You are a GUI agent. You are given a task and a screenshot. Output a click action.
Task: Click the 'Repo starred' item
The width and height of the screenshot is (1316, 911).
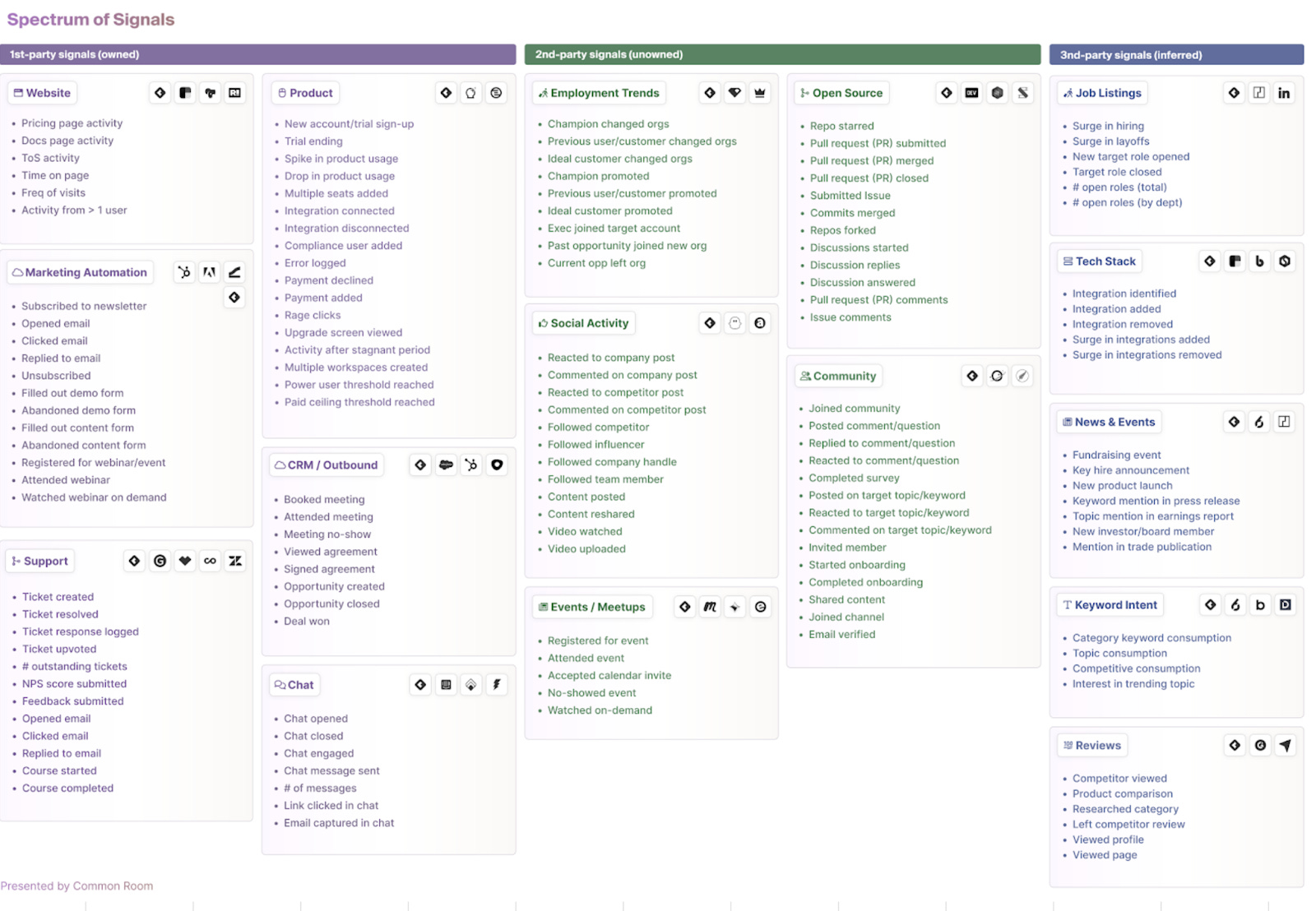842,126
